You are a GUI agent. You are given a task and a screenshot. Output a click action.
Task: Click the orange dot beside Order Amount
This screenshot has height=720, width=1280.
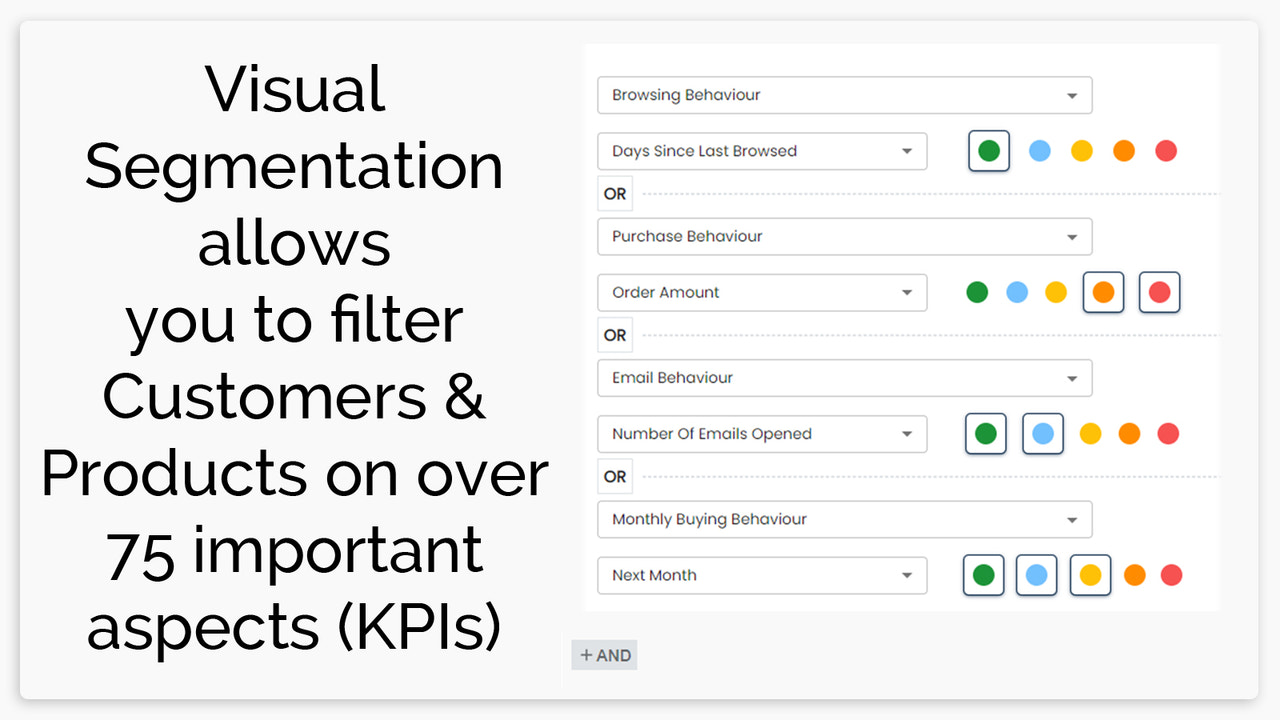pyautogui.click(x=1103, y=292)
